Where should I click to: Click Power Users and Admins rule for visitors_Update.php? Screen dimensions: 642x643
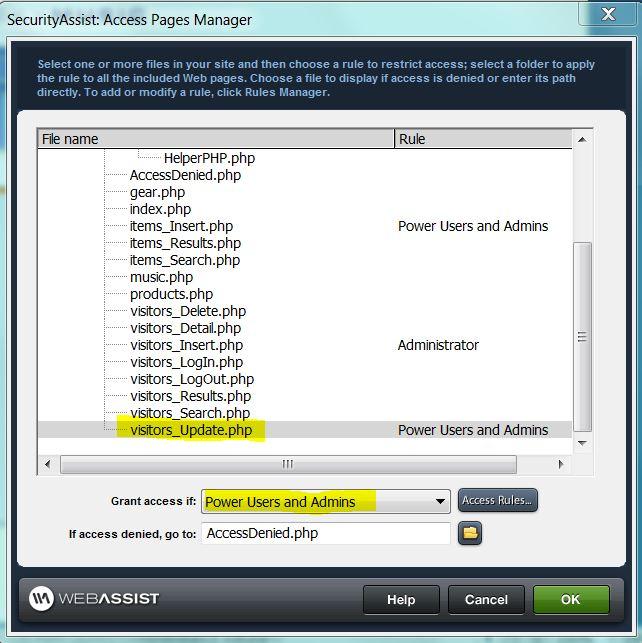[473, 430]
